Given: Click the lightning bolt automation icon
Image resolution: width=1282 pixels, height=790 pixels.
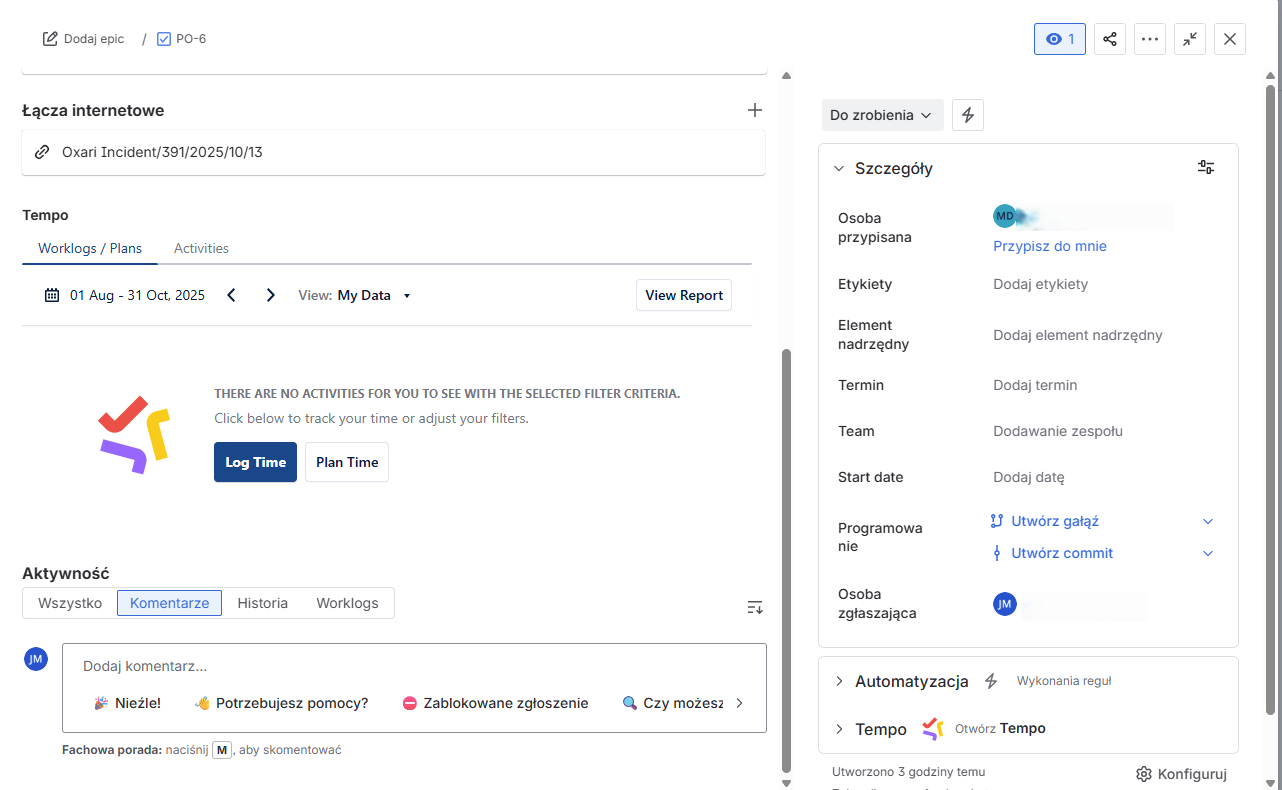Looking at the screenshot, I should tap(968, 115).
